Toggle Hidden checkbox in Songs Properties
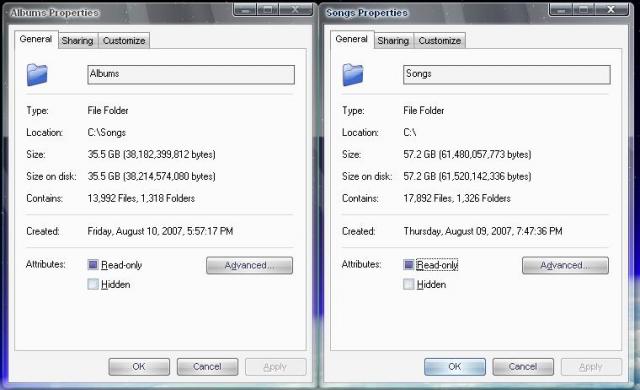The width and height of the screenshot is (640, 390). 409,284
